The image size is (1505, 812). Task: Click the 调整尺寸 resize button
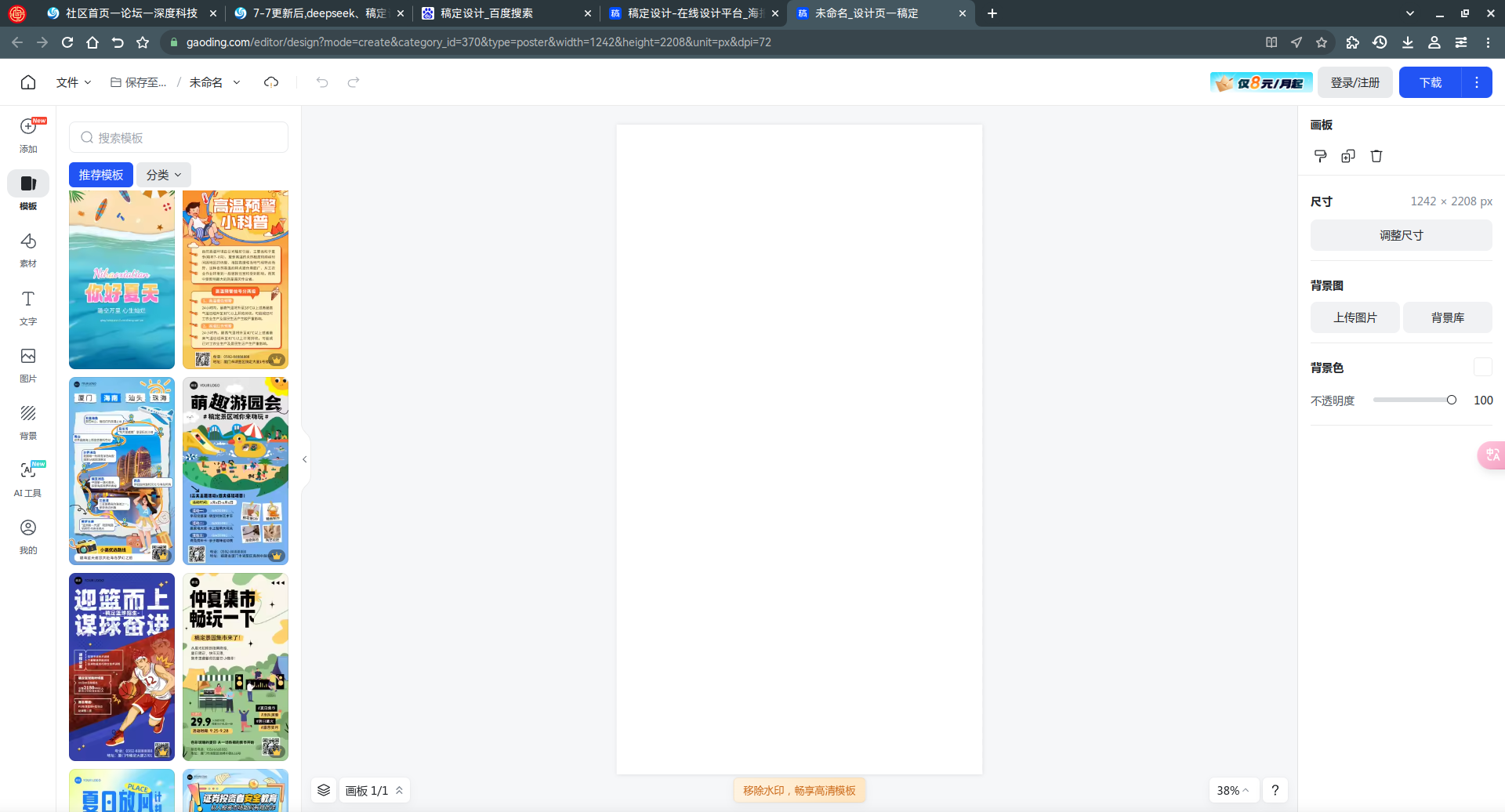tap(1402, 235)
